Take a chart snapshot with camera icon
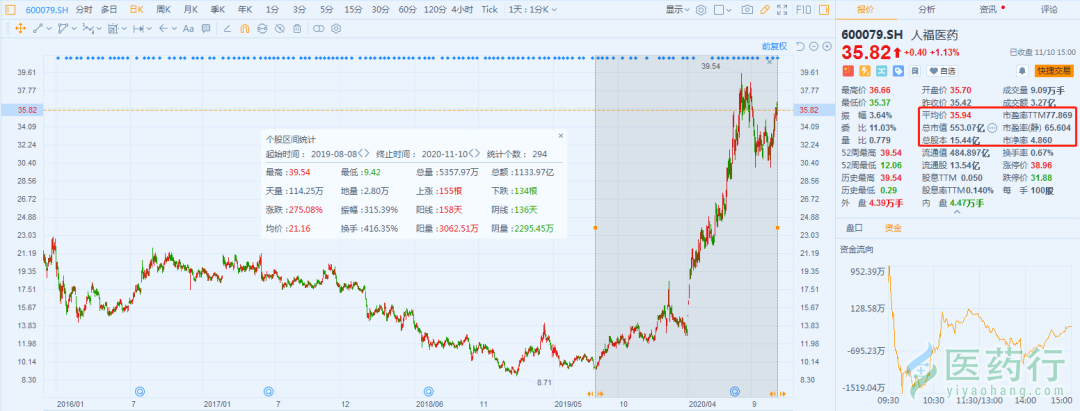 click(x=747, y=10)
